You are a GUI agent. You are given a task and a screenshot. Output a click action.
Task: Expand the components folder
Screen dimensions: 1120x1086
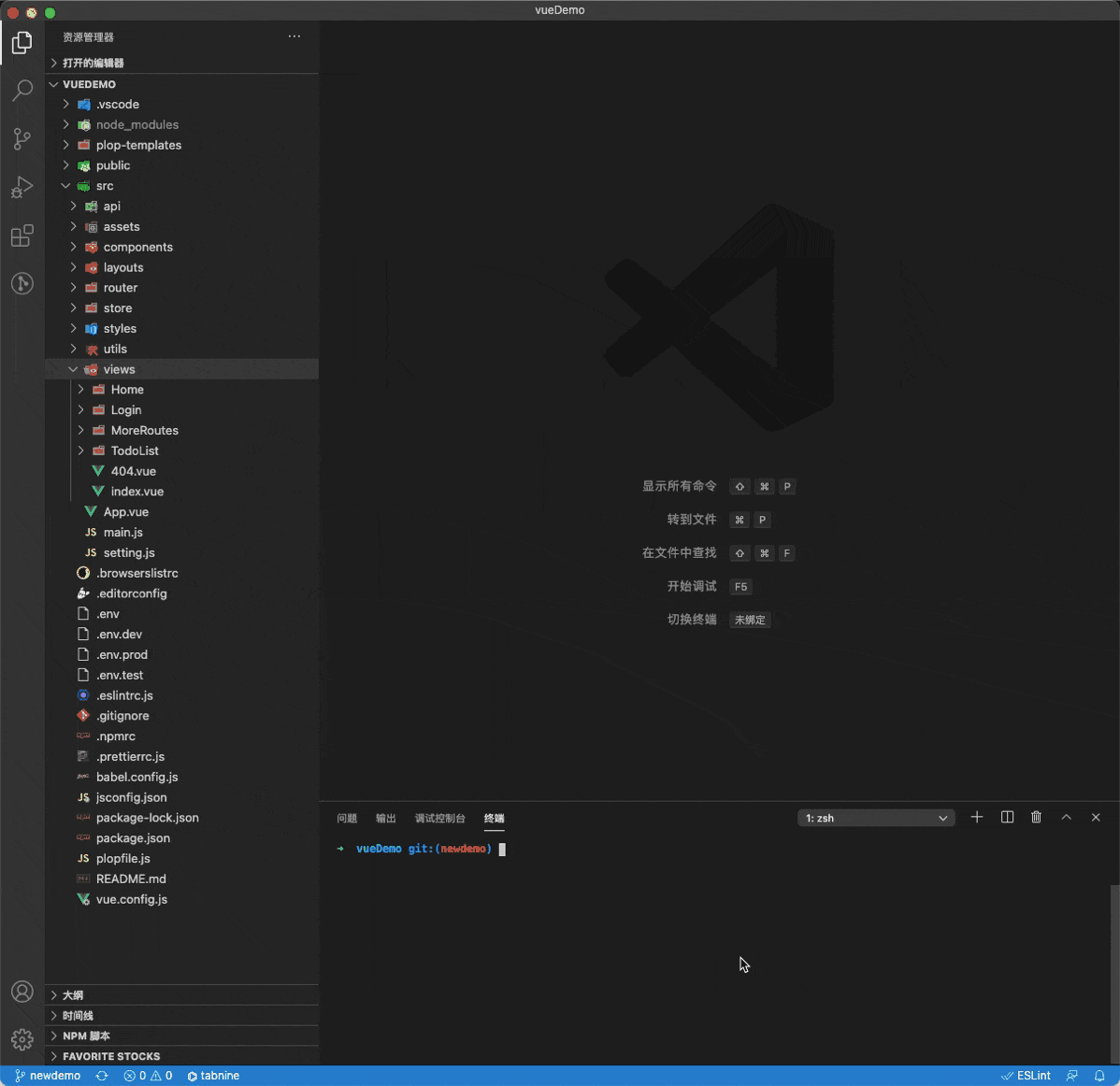[x=182, y=247]
